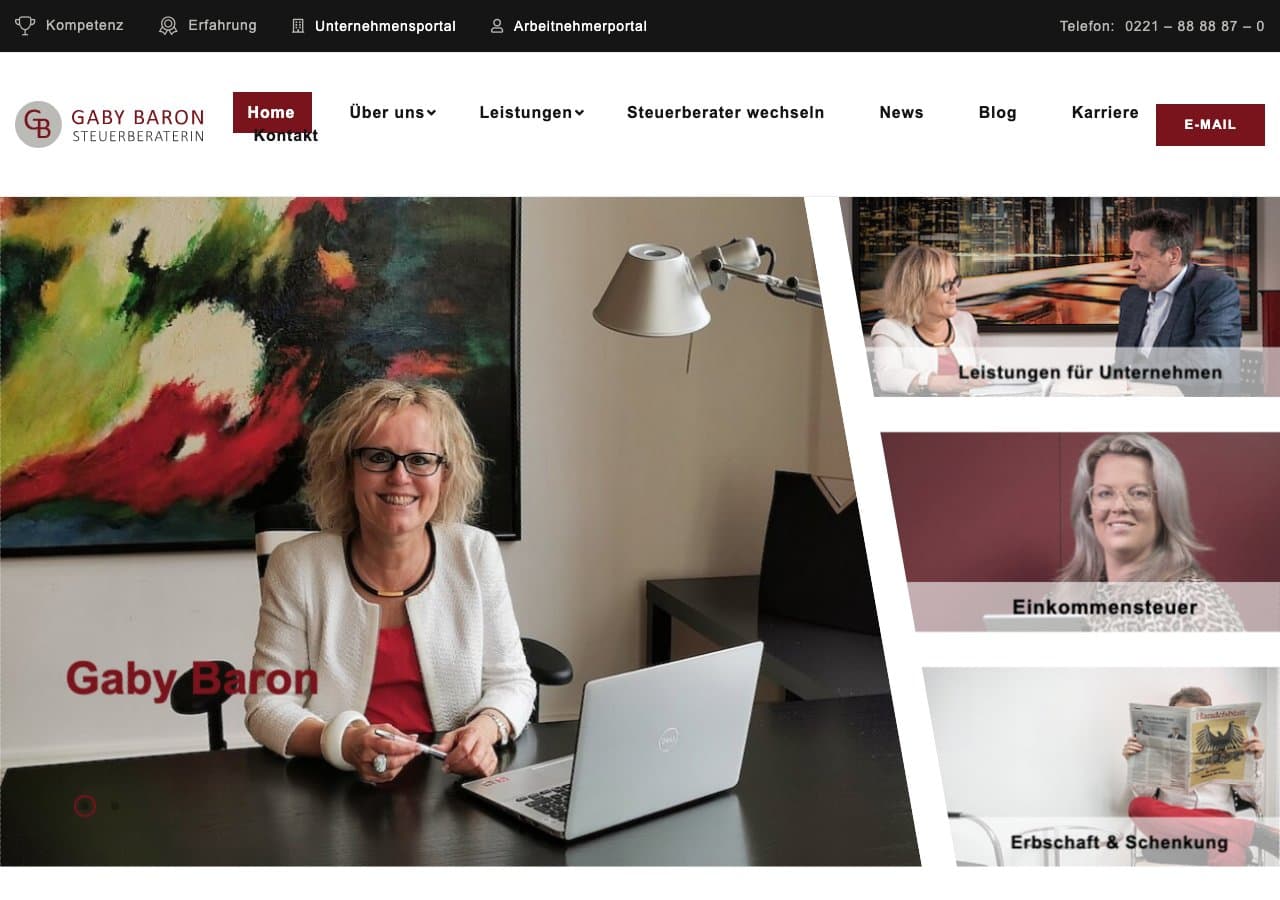Open the Karriere link

[1105, 112]
